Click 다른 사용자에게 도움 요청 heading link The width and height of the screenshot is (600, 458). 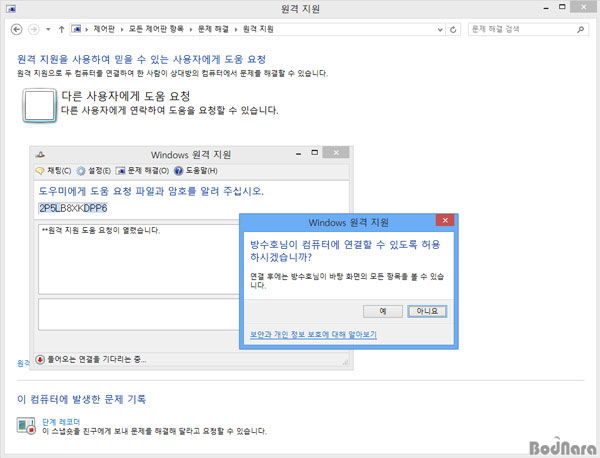pos(116,96)
